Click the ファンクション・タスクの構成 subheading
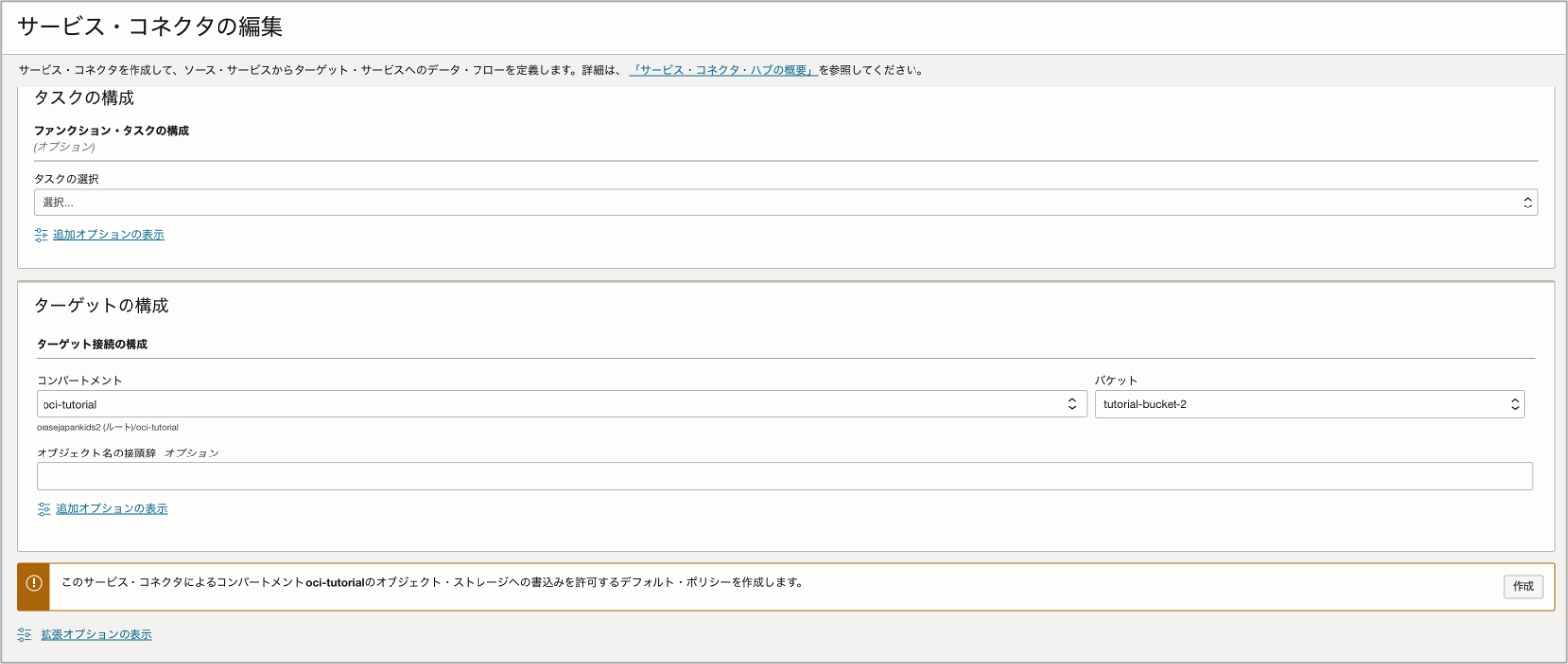This screenshot has height=664, width=1568. pyautogui.click(x=111, y=131)
